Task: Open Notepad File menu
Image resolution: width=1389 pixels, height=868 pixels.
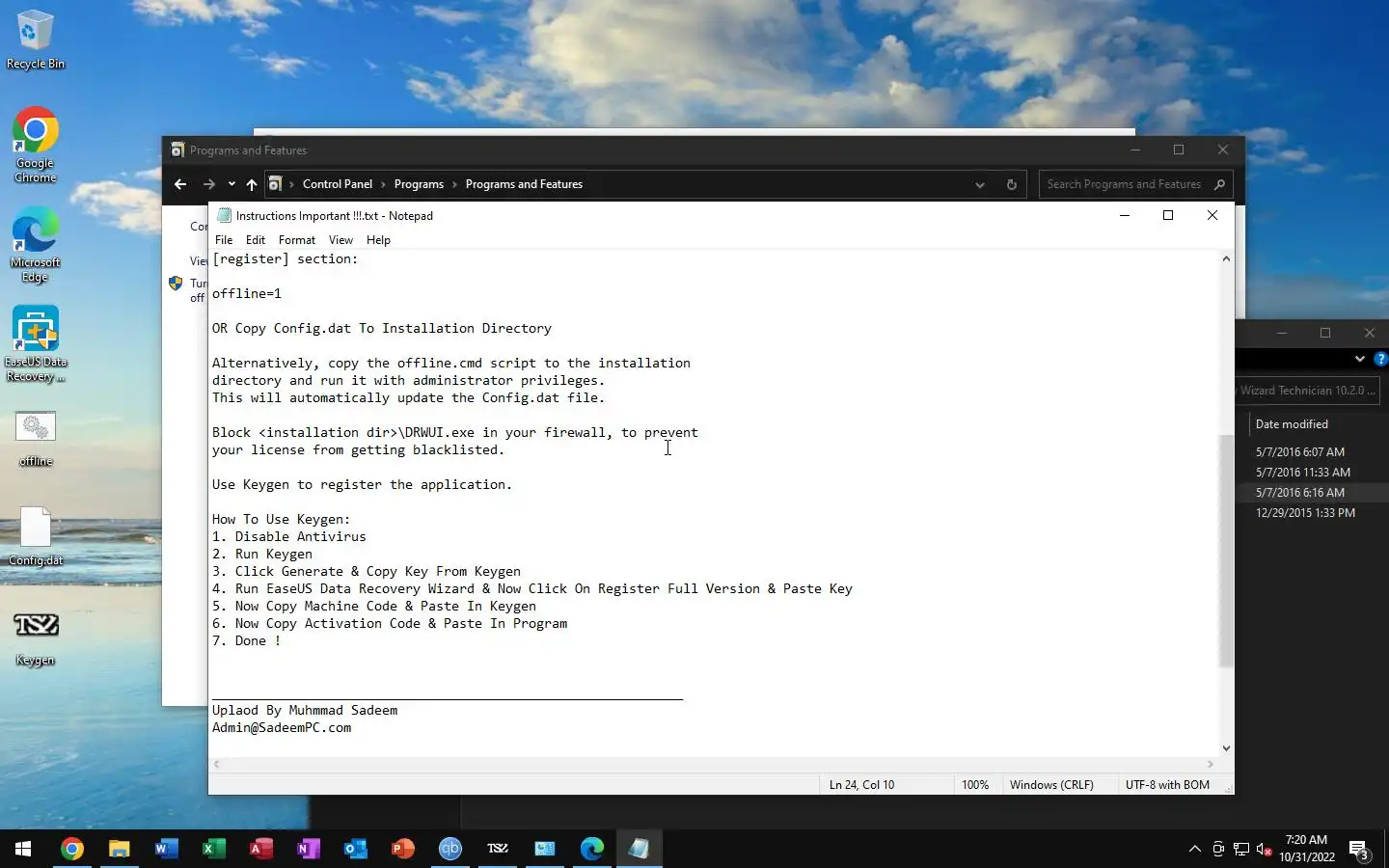Action: click(224, 240)
